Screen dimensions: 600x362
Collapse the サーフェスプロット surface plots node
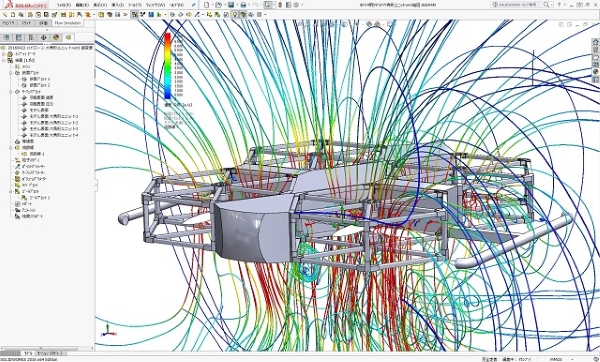pos(11,92)
